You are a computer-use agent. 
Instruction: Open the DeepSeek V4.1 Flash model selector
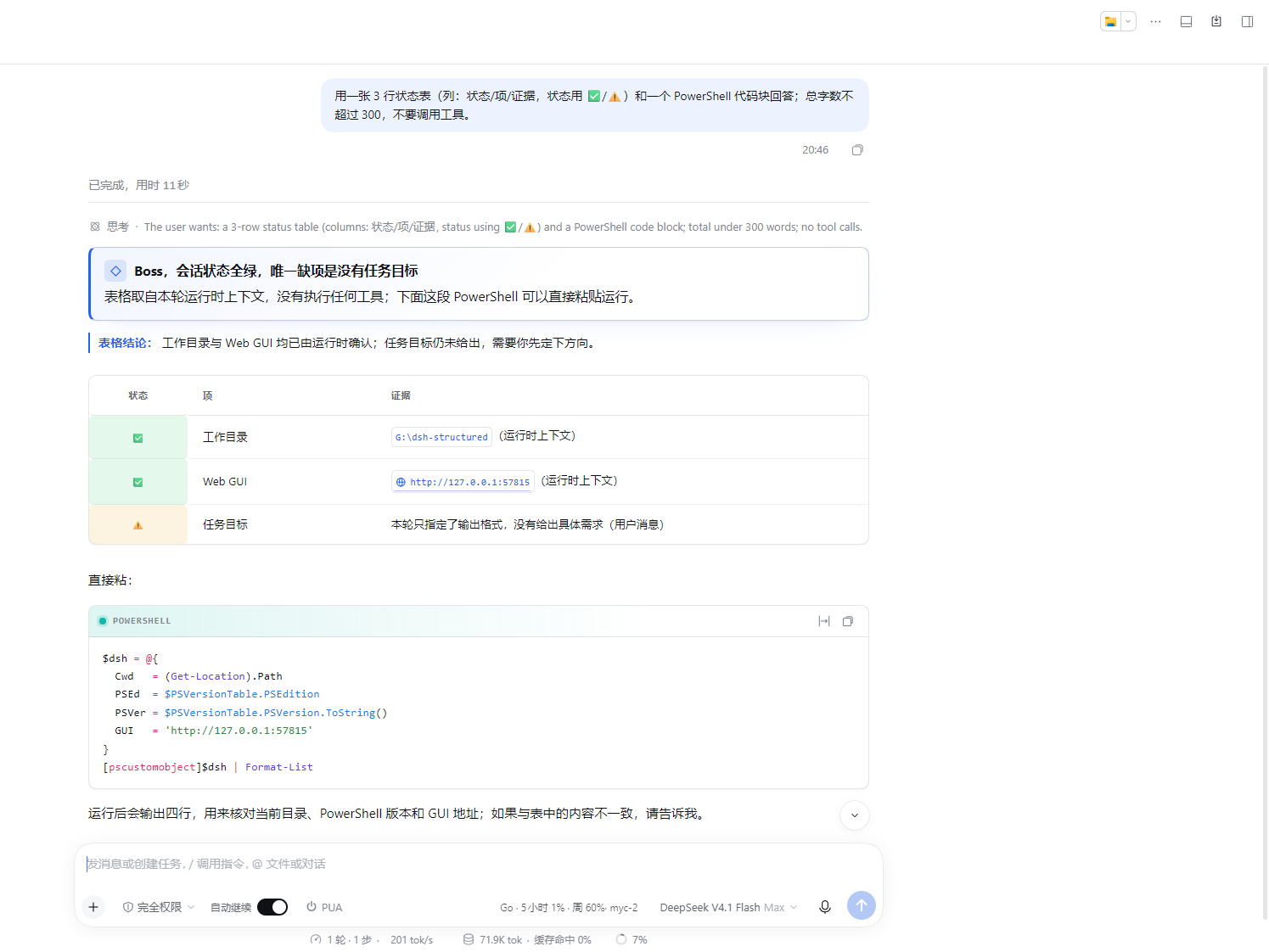[728, 907]
